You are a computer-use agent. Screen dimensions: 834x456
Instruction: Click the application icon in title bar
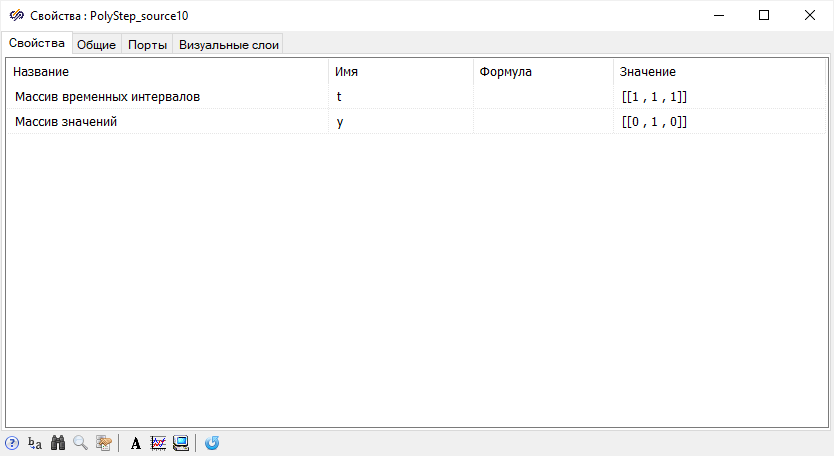click(x=16, y=16)
